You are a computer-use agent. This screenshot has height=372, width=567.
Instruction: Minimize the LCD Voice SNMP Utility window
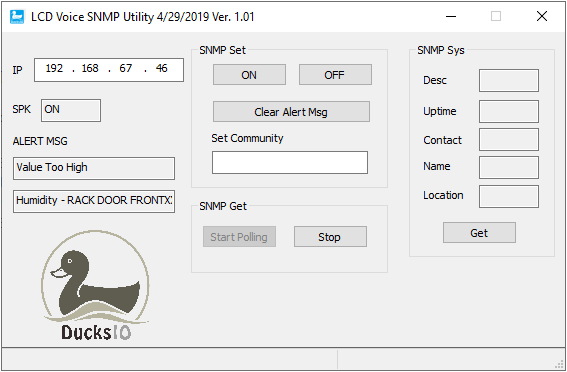(451, 16)
